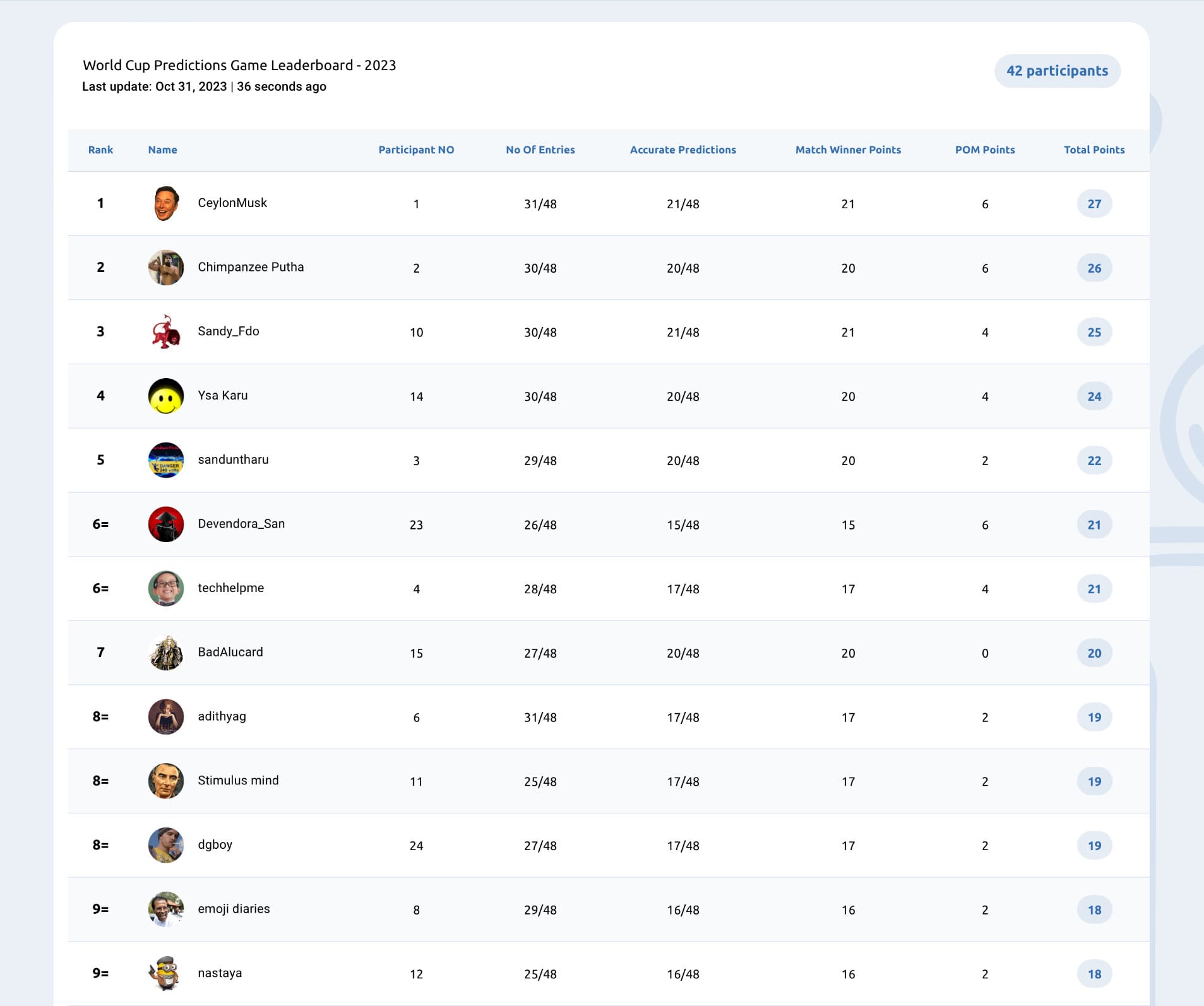Open the emoji diaries name link
The width and height of the screenshot is (1204, 1006).
234,909
